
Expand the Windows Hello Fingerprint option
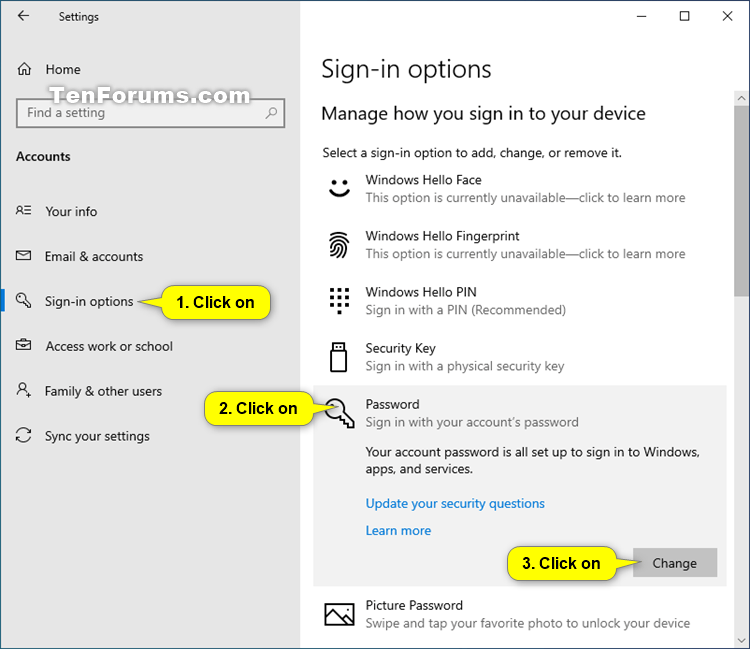click(519, 245)
